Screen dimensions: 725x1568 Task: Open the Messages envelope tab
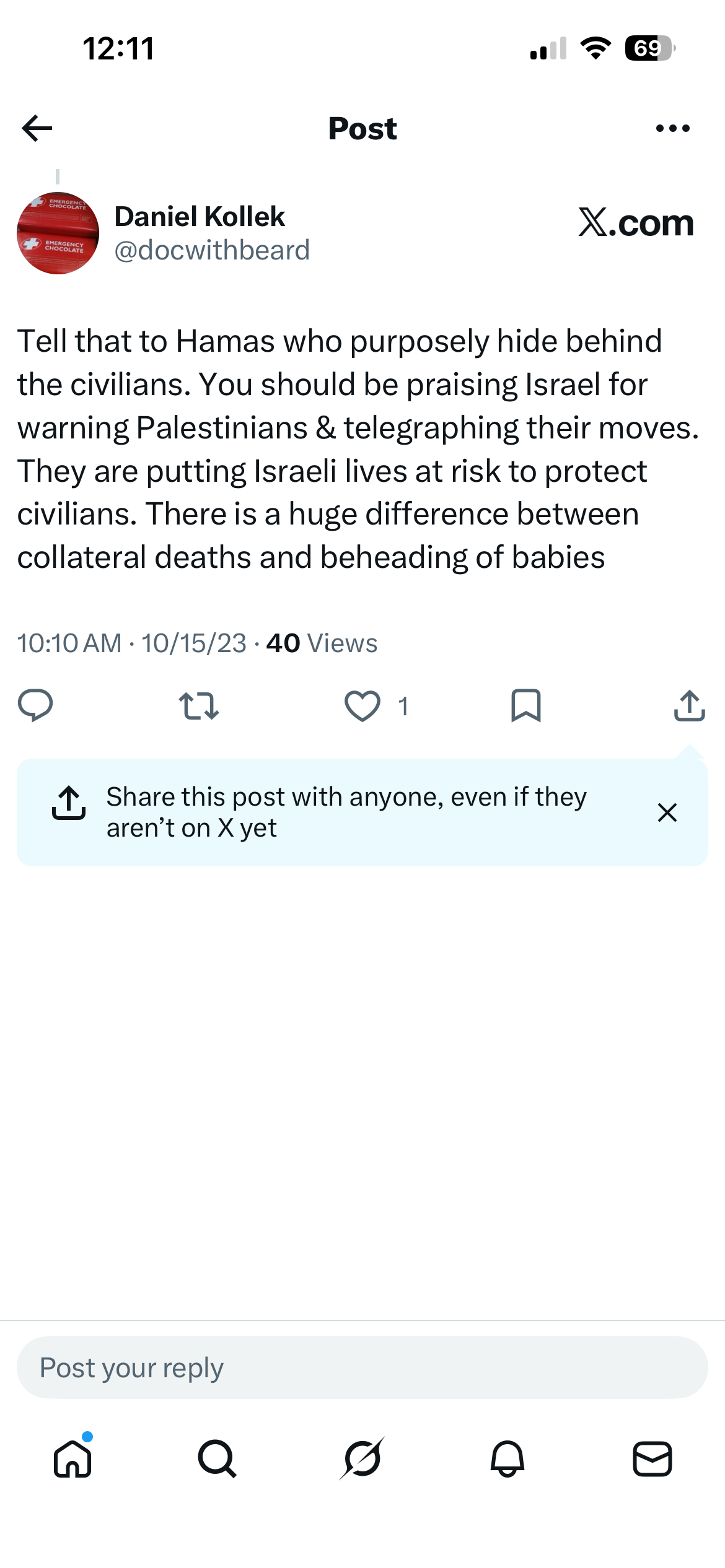click(652, 1458)
